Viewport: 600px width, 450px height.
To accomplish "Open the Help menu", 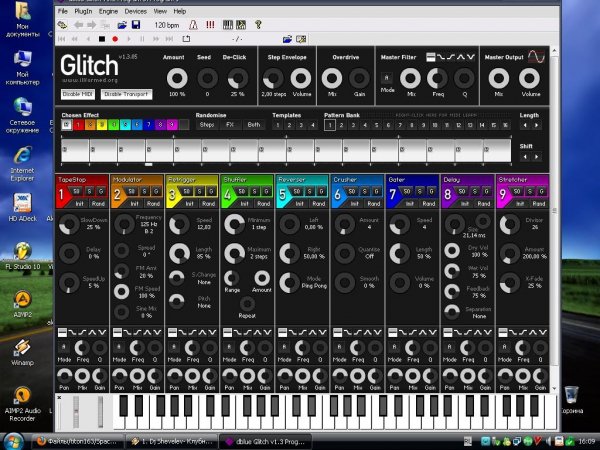I will (180, 11).
